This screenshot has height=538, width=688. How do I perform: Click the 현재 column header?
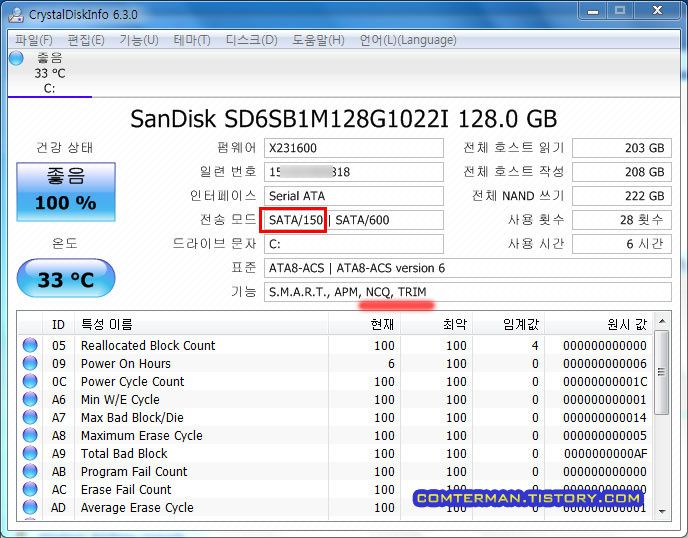point(364,324)
